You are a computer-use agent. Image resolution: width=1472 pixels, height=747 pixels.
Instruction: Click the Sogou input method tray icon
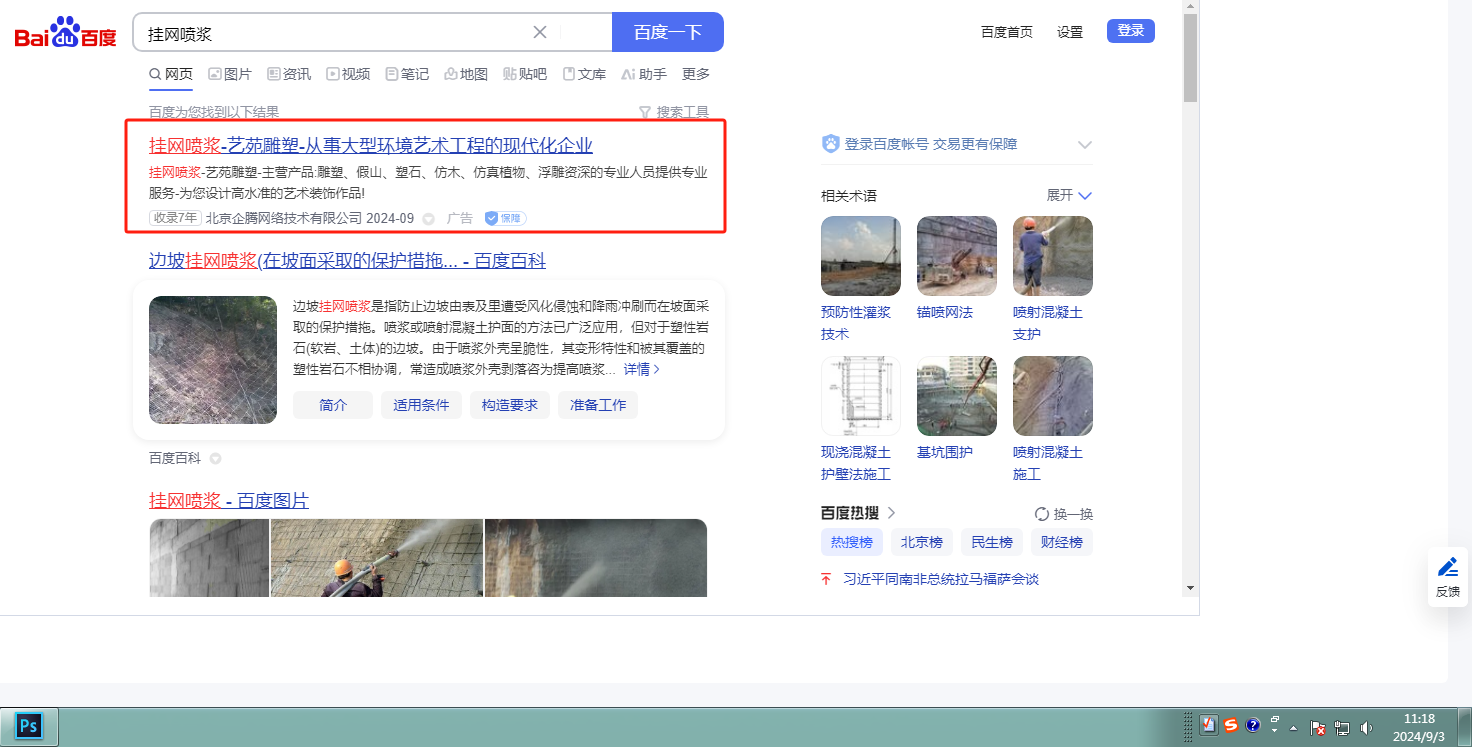click(1231, 726)
